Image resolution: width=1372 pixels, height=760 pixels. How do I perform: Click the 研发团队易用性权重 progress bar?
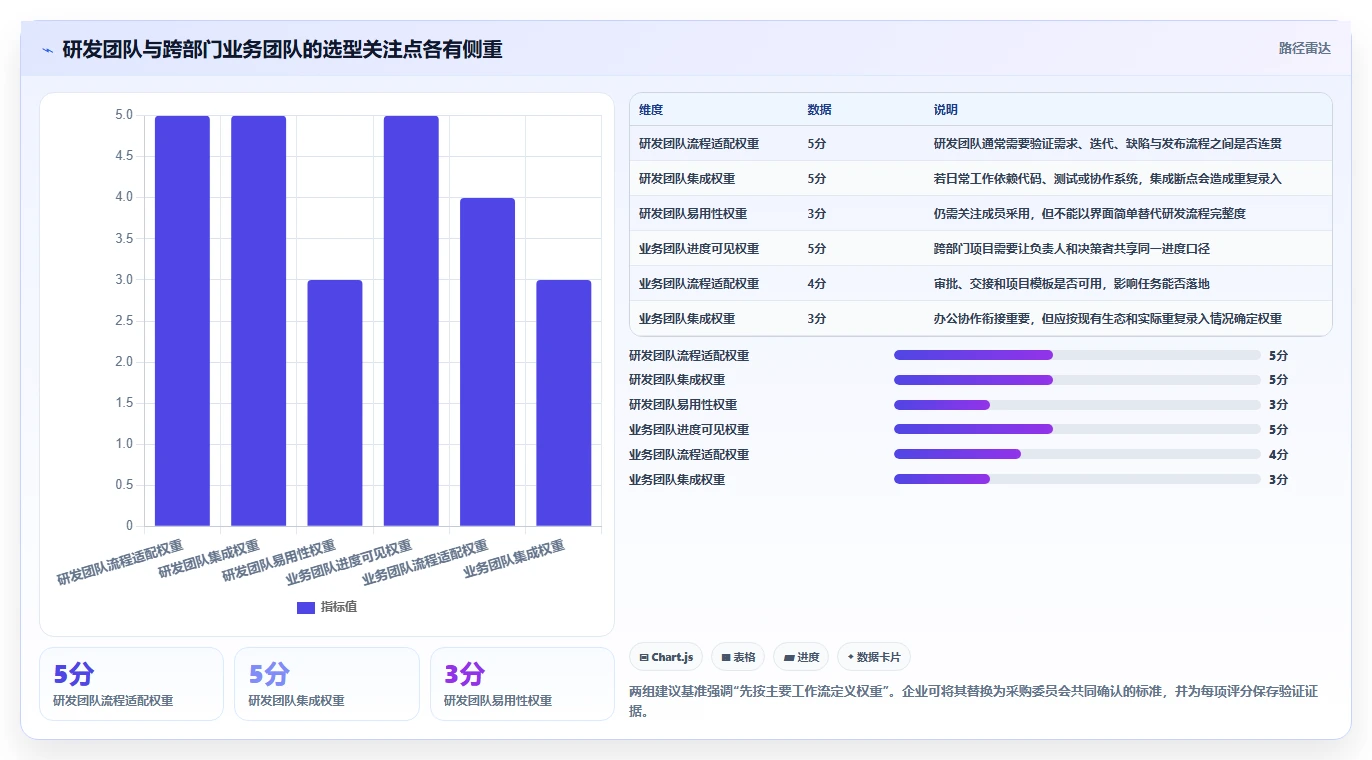point(1077,405)
